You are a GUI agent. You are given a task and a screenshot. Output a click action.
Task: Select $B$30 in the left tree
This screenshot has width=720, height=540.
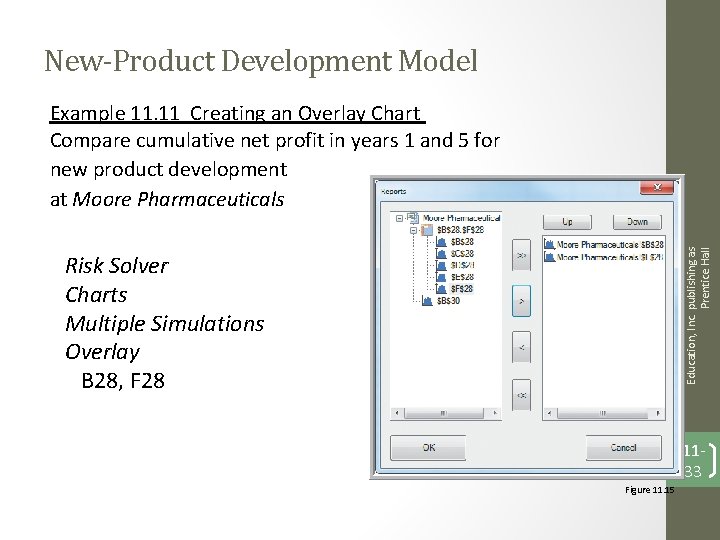(x=448, y=301)
